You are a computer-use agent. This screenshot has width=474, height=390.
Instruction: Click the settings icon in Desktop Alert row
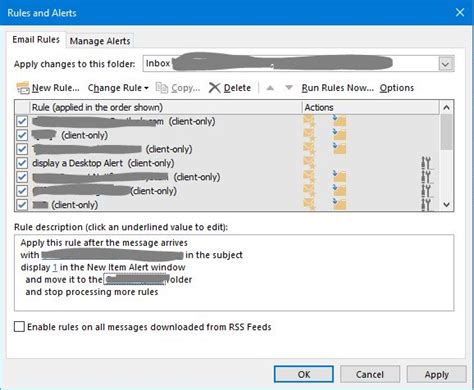pyautogui.click(x=426, y=163)
